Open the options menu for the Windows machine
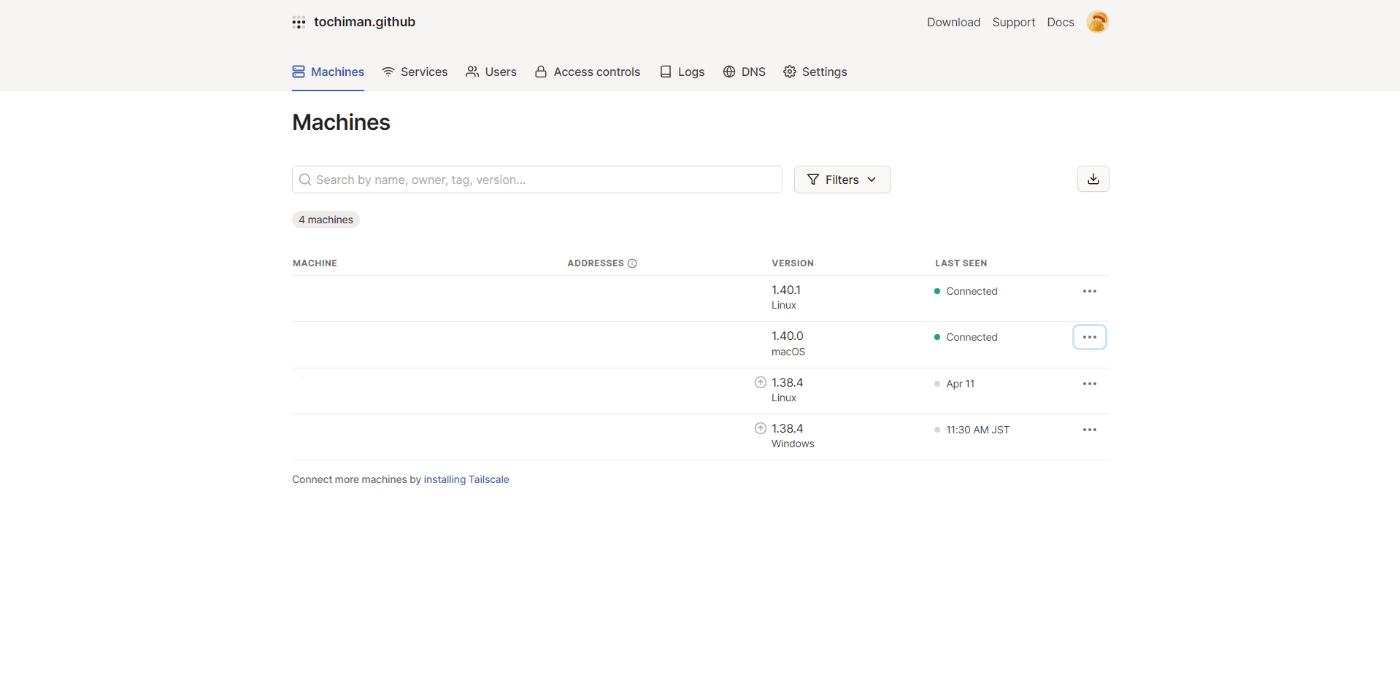1400x685 pixels. pyautogui.click(x=1090, y=430)
